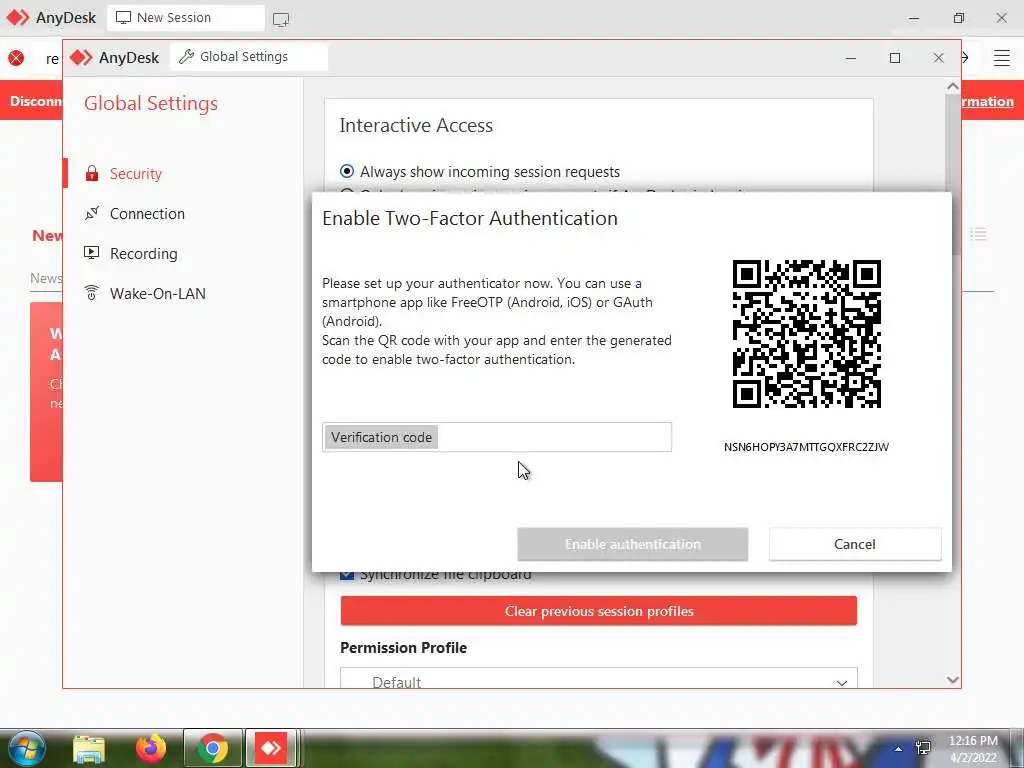The width and height of the screenshot is (1024, 768).
Task: Click the secret key NSN6HOPY3A7MTTGOXFRC2ZJW text
Action: tap(806, 447)
